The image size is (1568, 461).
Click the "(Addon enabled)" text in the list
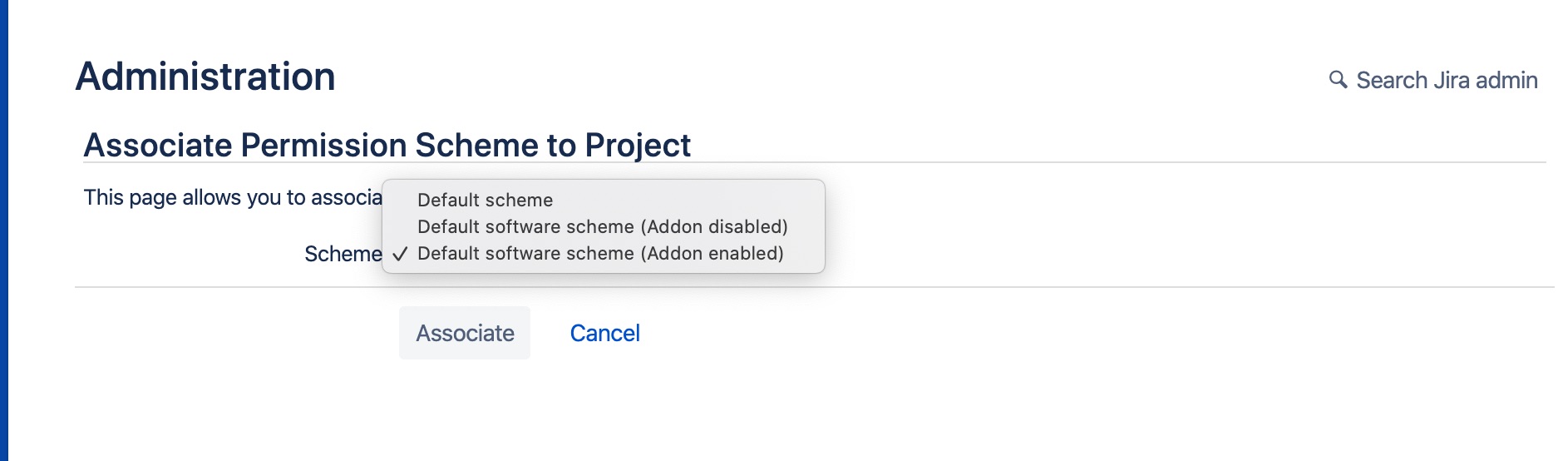click(712, 253)
